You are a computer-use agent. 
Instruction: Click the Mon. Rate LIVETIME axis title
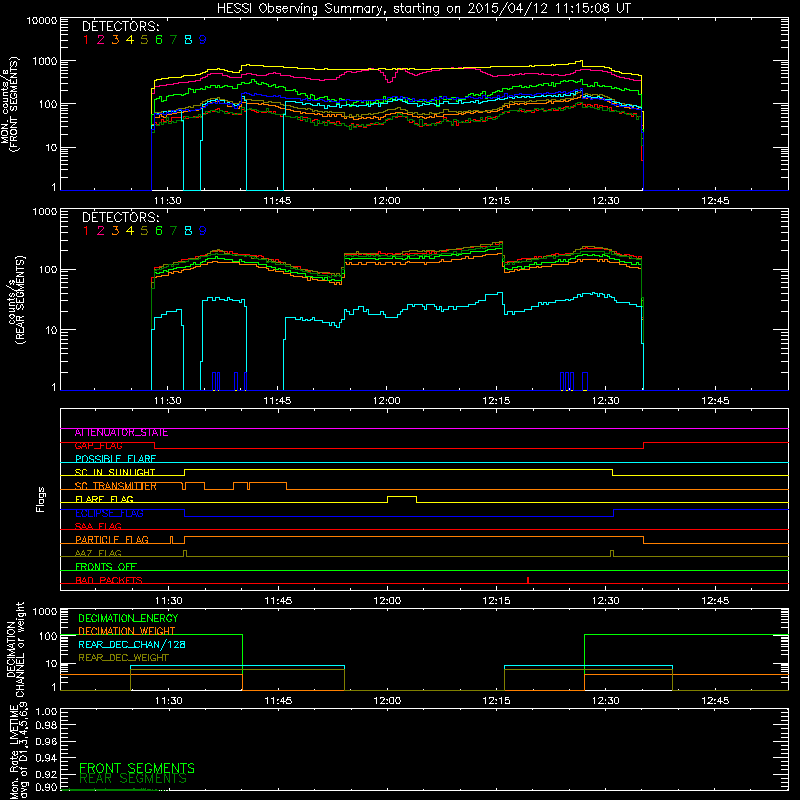(x=19, y=751)
